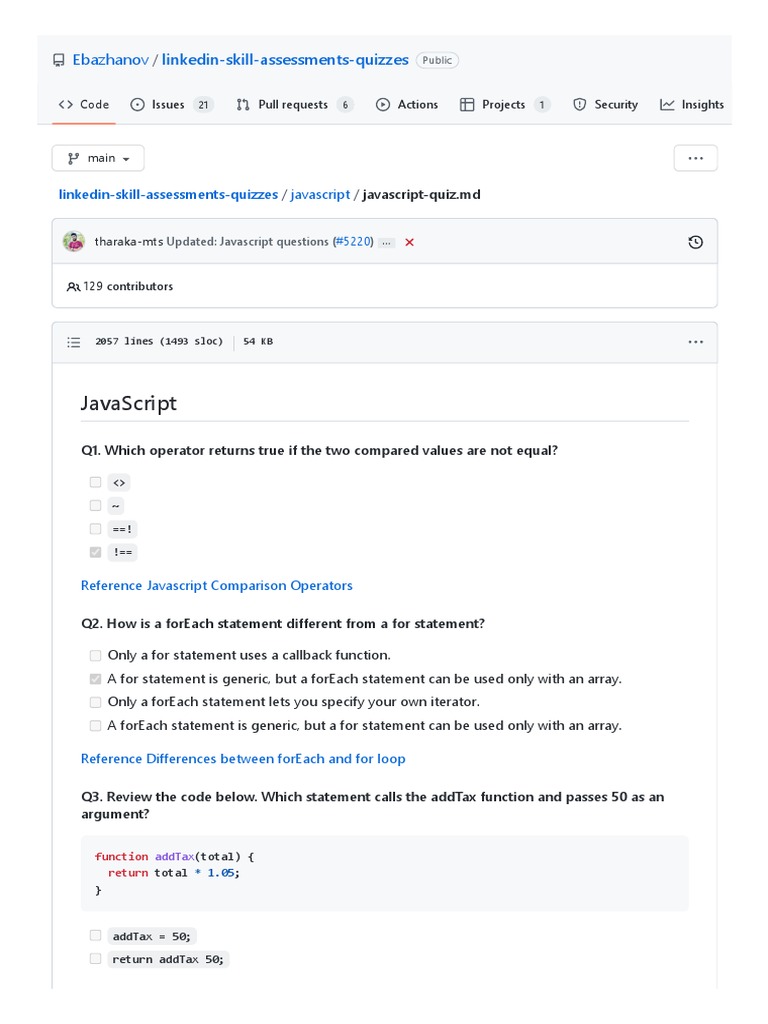
Task: Open the main branch dropdown
Action: coord(98,158)
